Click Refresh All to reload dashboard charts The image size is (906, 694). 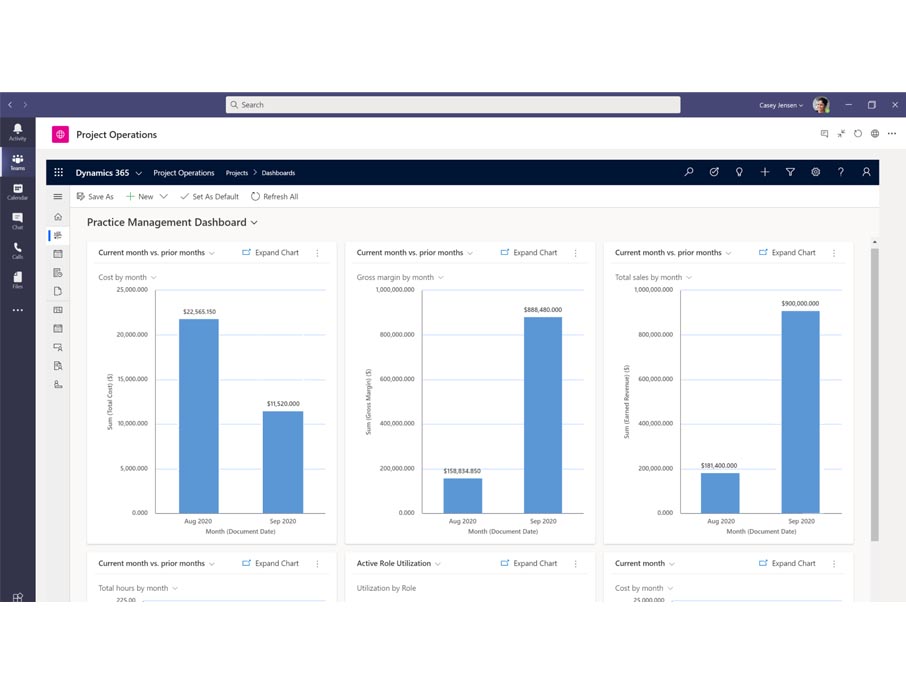(x=275, y=196)
